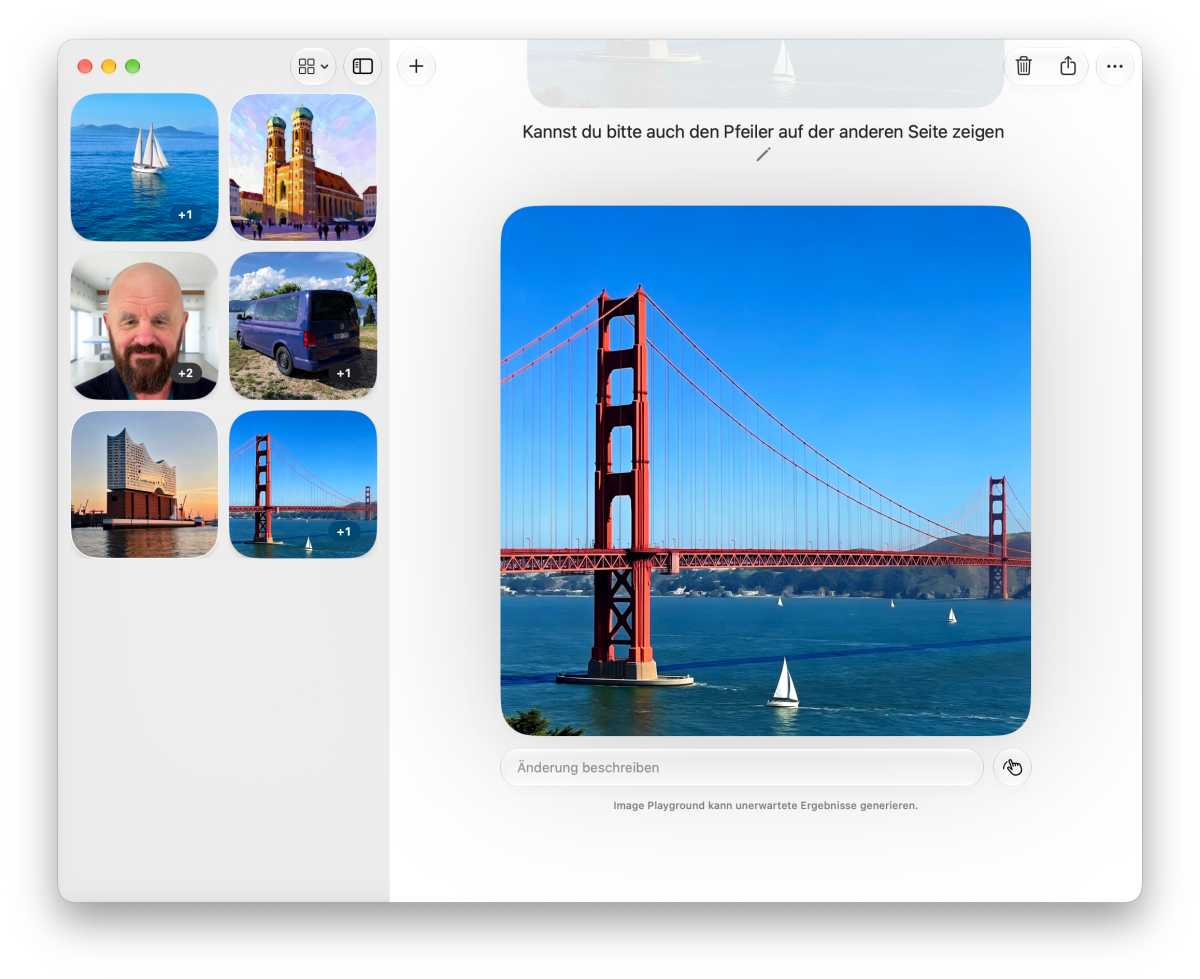Enter full screen with the green button
This screenshot has width=1200, height=979.
pos(133,66)
